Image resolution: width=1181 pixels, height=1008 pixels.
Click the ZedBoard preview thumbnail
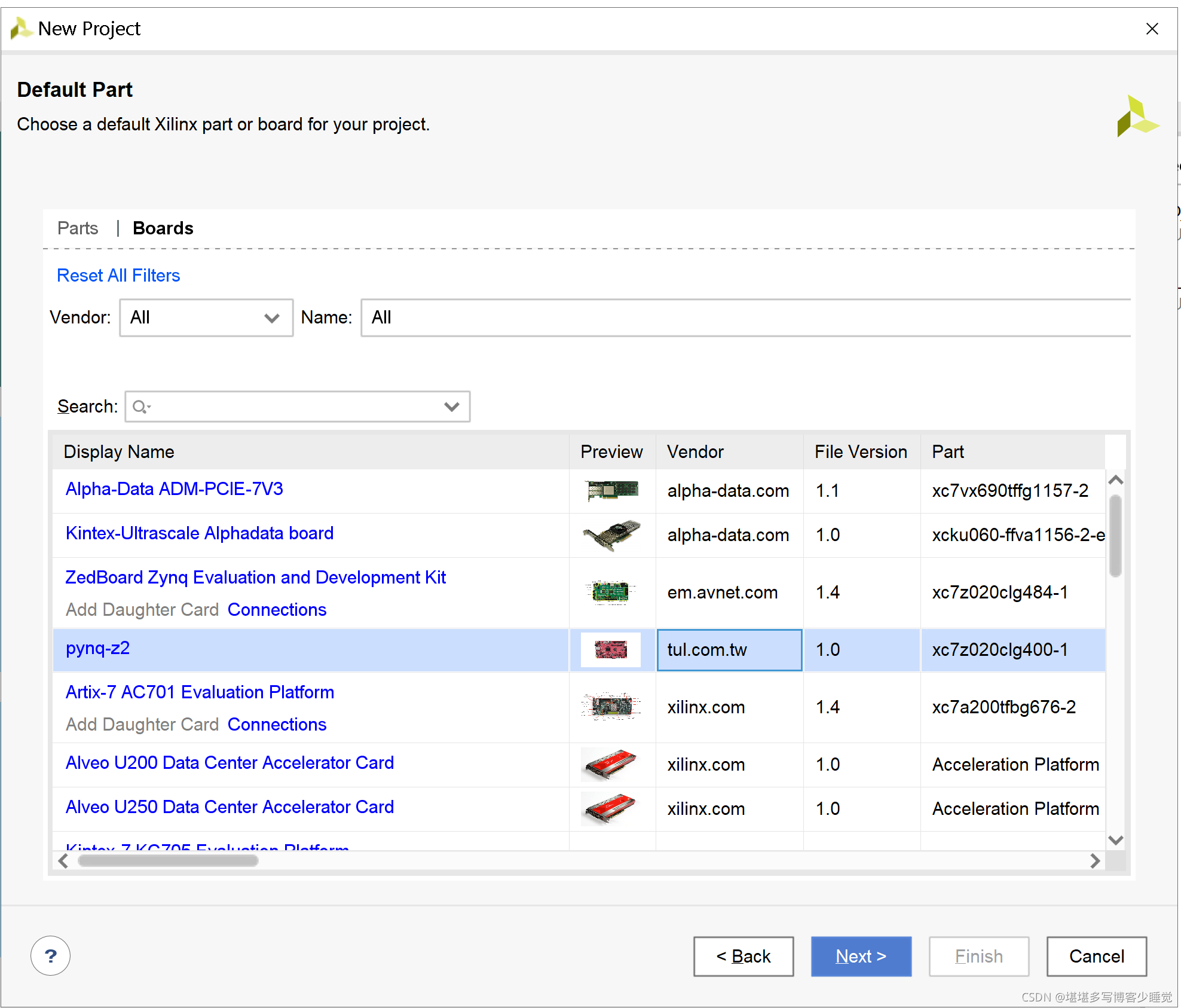click(x=611, y=592)
